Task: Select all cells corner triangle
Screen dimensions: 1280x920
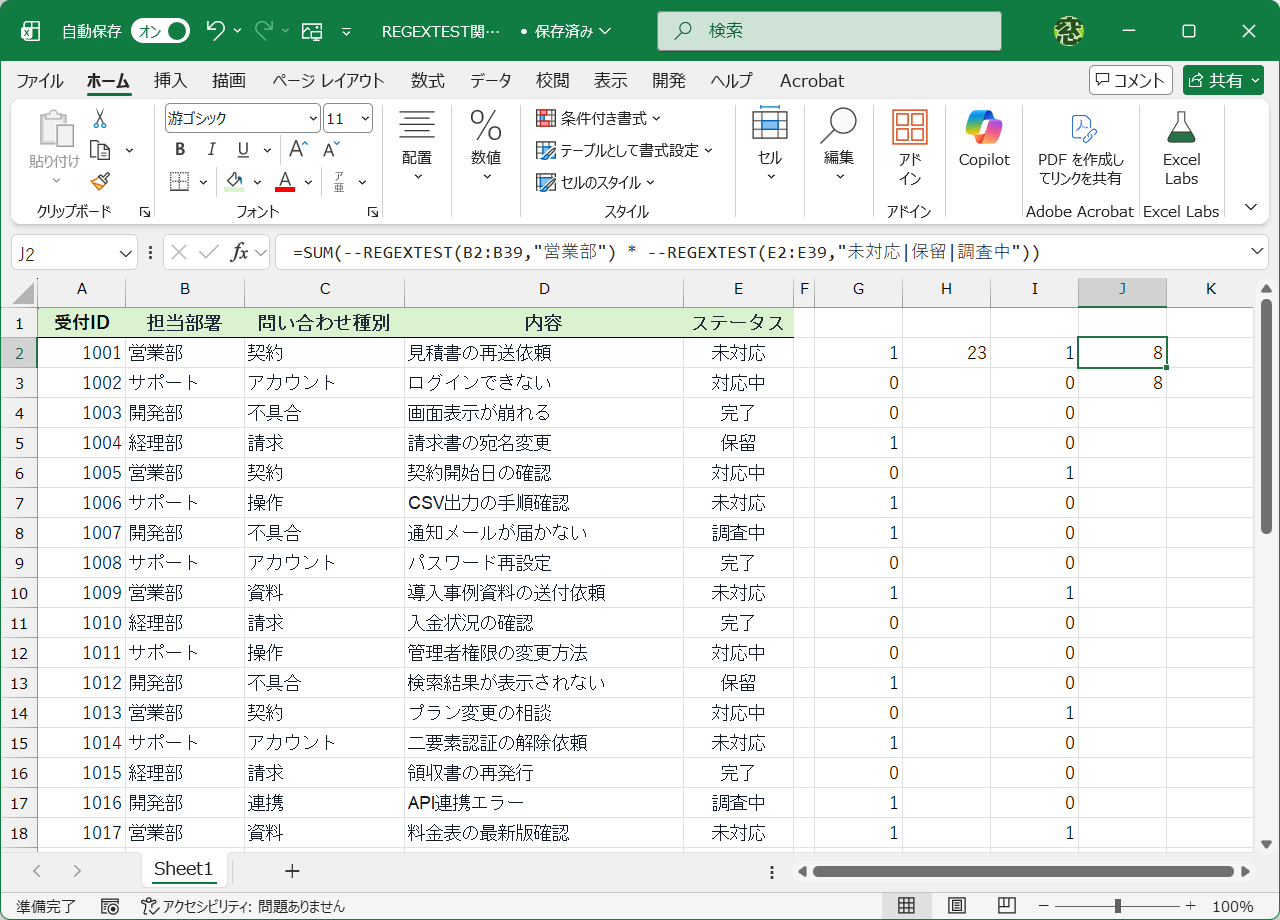Action: pos(19,293)
